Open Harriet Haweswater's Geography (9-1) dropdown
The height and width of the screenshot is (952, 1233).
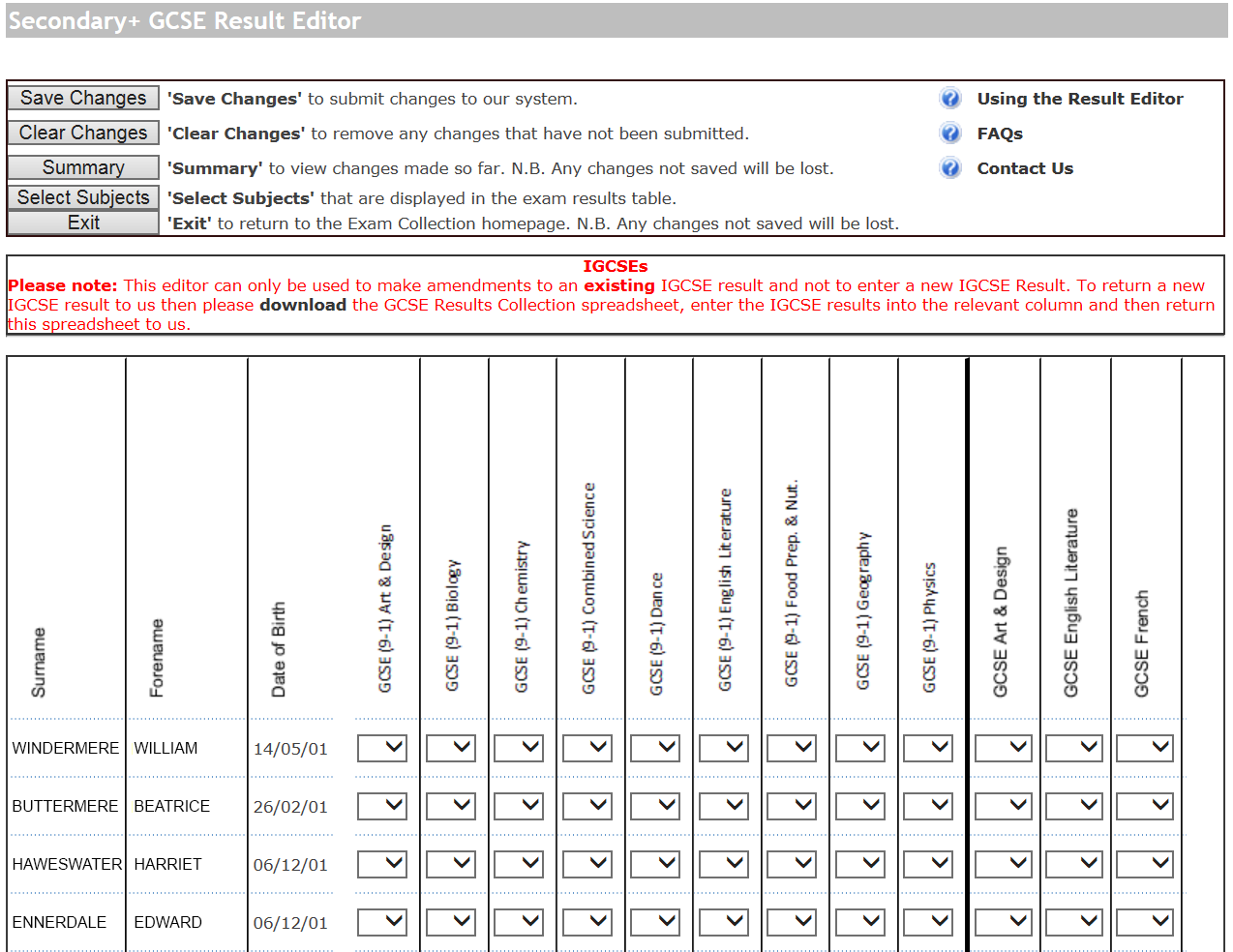[860, 864]
